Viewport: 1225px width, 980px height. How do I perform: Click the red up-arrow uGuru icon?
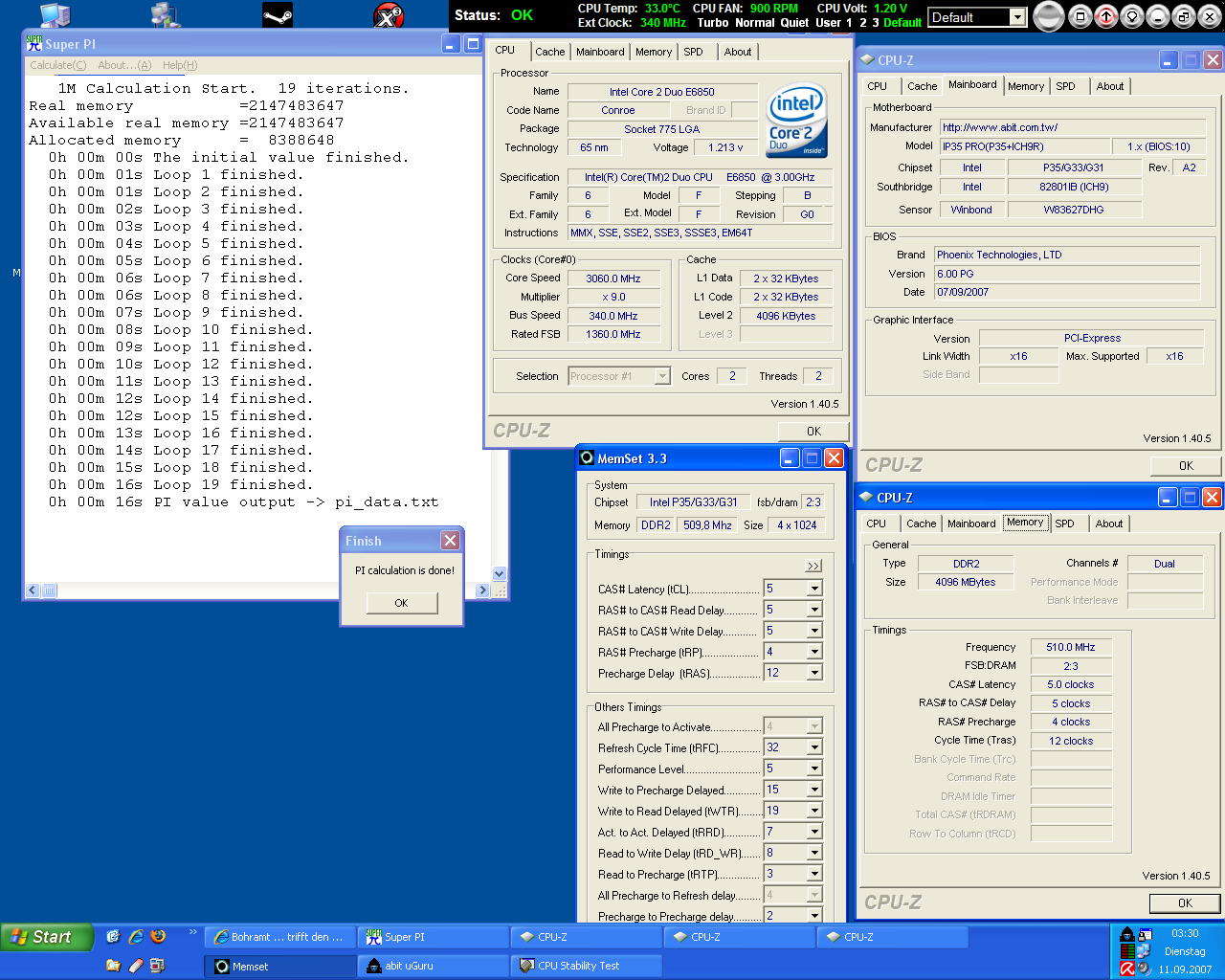[1106, 16]
